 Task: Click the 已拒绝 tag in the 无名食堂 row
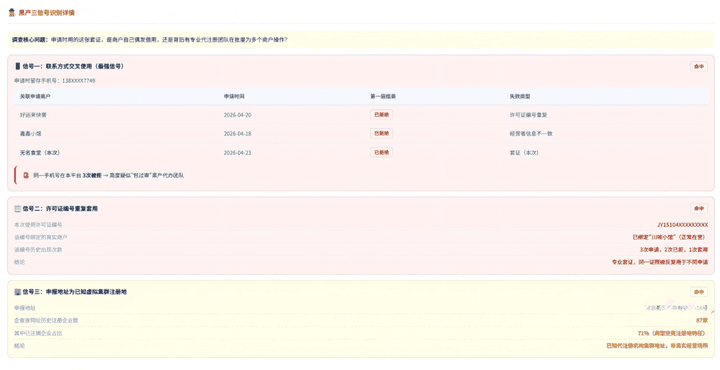(381, 152)
